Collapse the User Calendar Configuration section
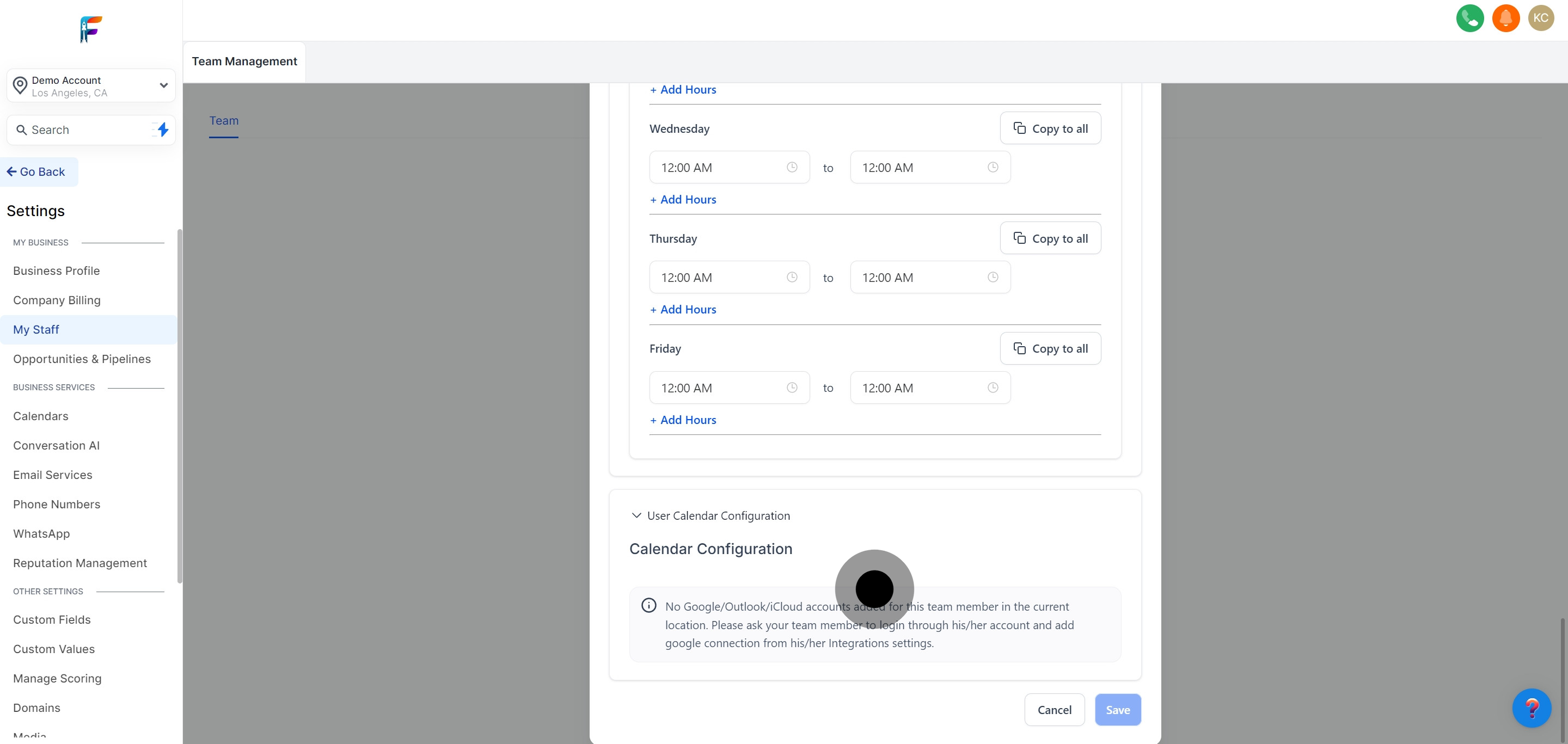The image size is (1568, 744). coord(636,515)
